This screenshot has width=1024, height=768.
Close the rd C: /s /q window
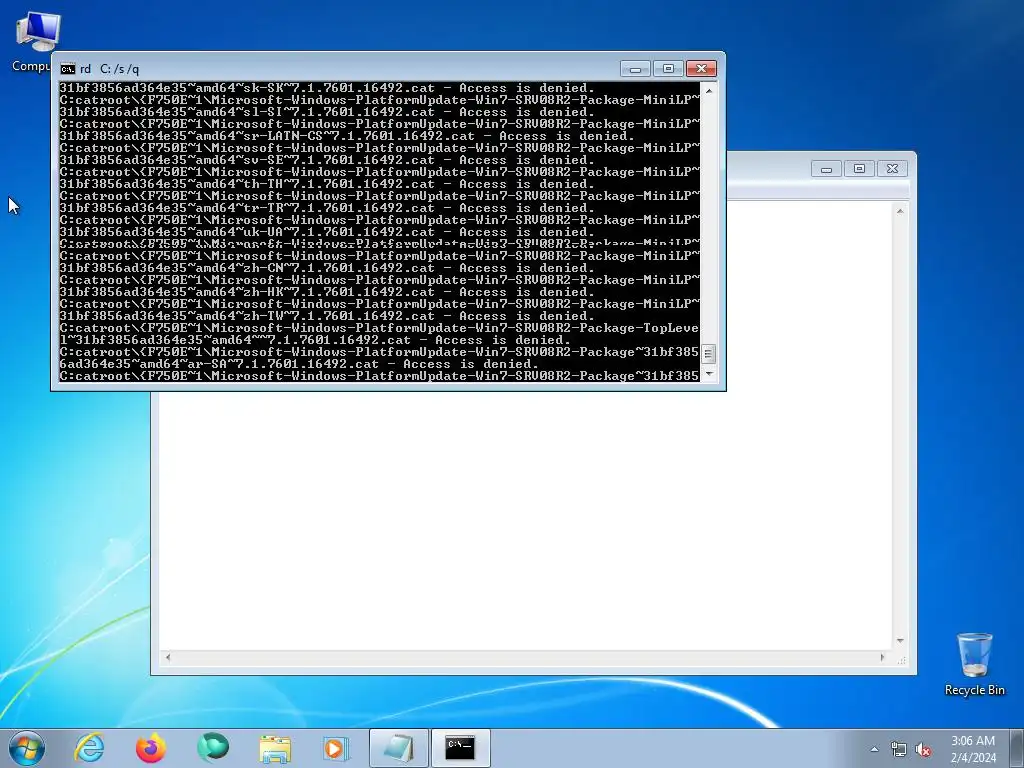(x=701, y=69)
